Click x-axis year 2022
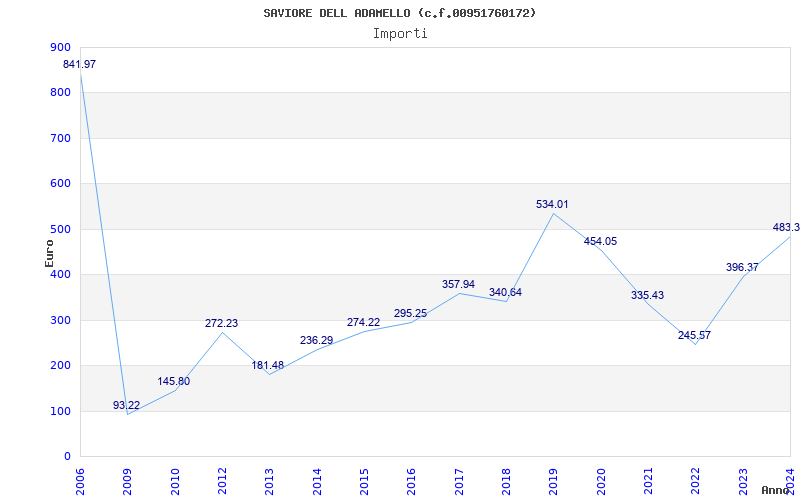 pos(696,482)
